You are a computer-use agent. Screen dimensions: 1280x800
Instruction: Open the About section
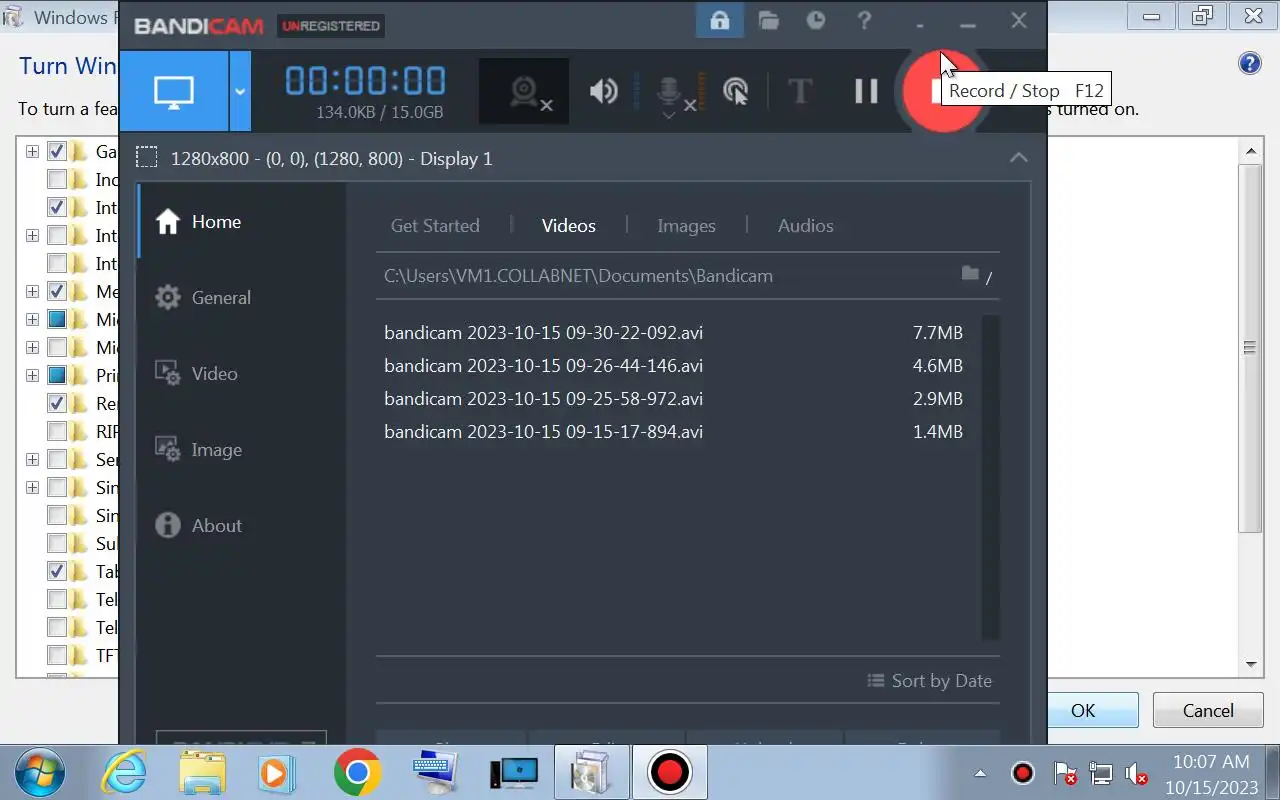pyautogui.click(x=240, y=526)
